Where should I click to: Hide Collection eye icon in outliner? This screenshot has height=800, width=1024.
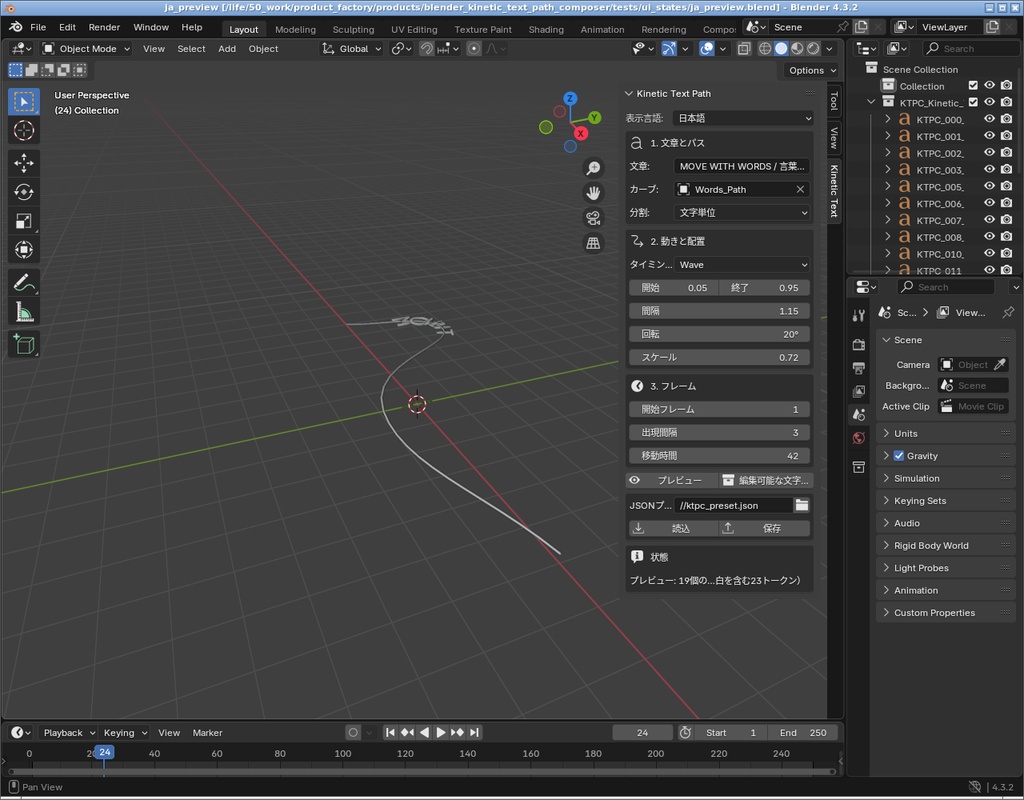pos(989,86)
